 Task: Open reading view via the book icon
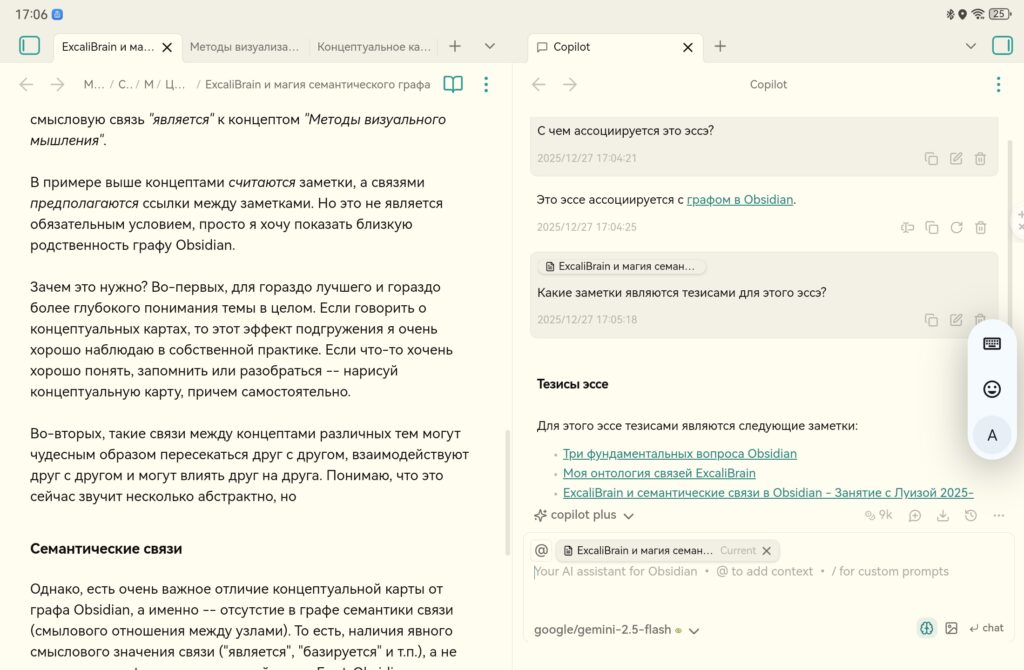452,84
